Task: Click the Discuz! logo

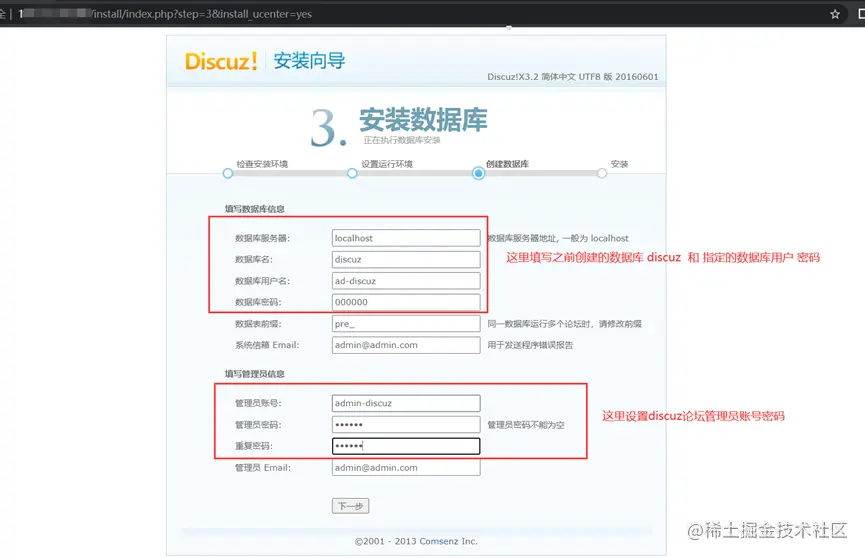Action: (x=221, y=61)
